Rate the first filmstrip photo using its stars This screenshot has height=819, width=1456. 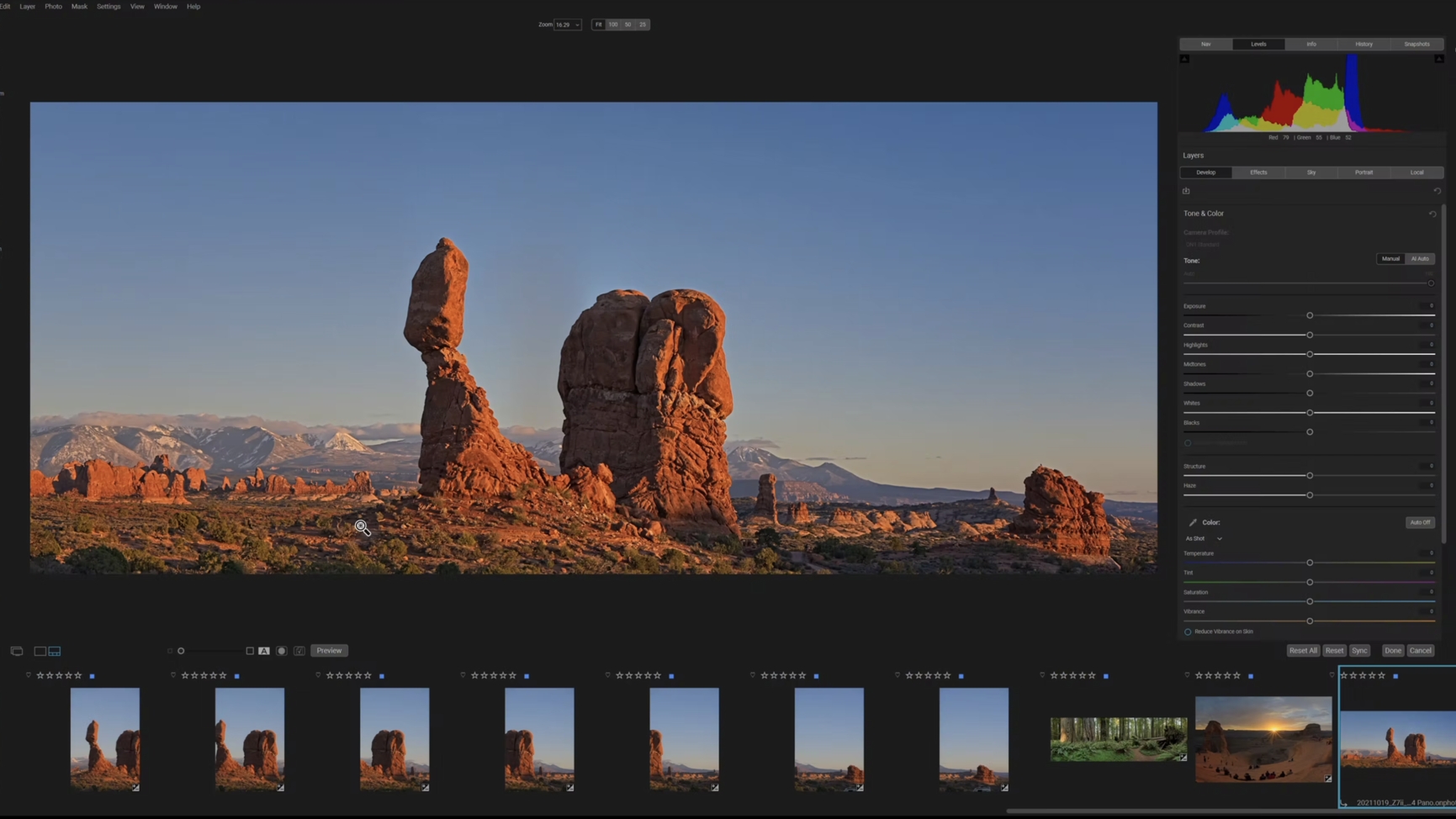point(59,675)
